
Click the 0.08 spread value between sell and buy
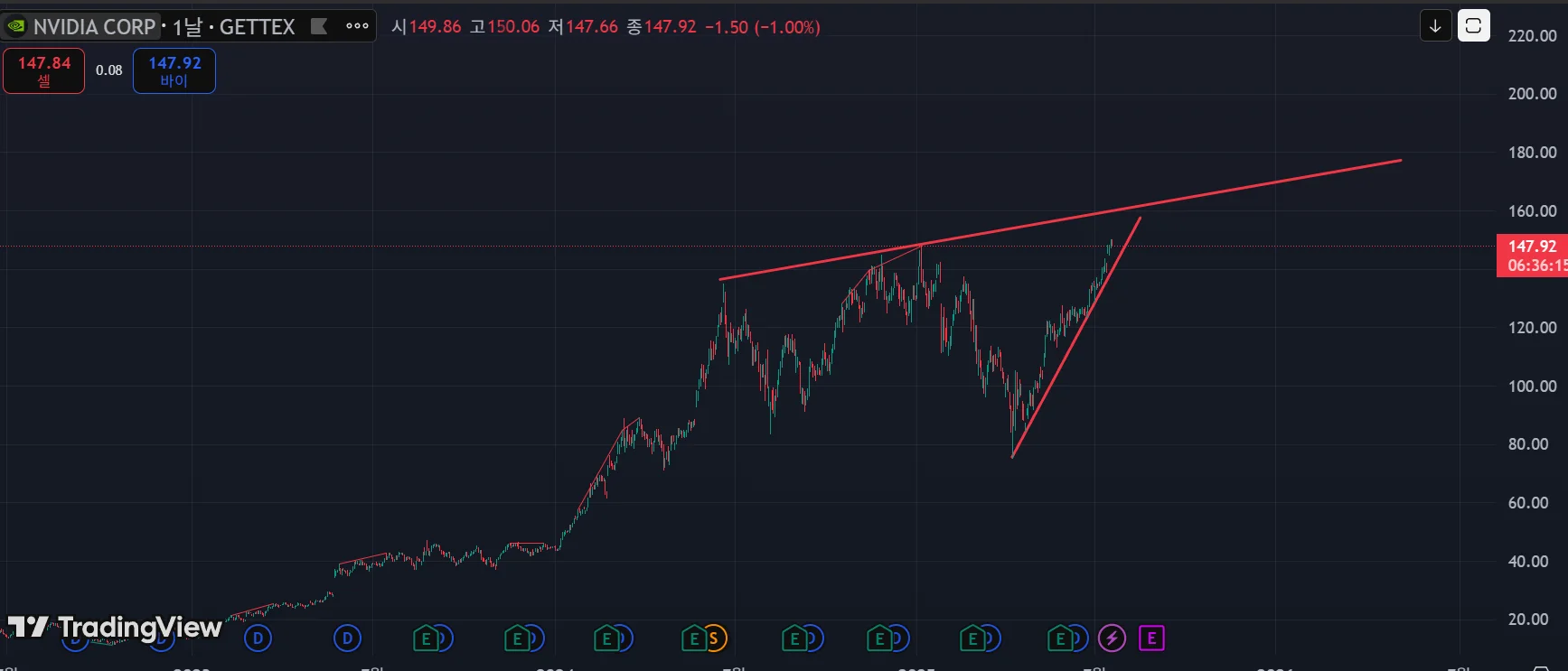click(109, 70)
